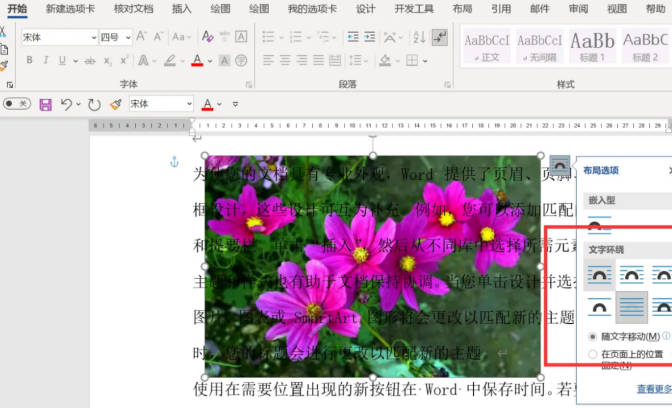The height and width of the screenshot is (408, 672).
Task: Apply a character border
Action: (241, 37)
